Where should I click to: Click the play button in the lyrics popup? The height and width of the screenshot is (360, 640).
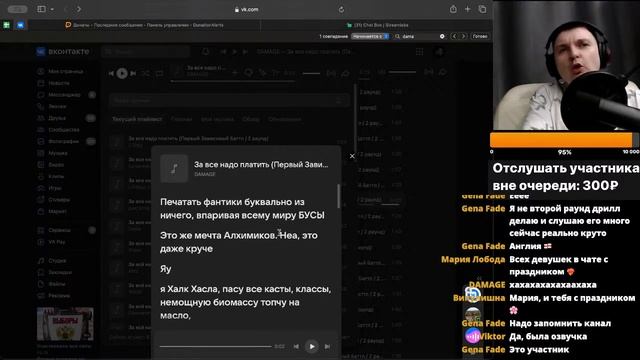pyautogui.click(x=312, y=347)
